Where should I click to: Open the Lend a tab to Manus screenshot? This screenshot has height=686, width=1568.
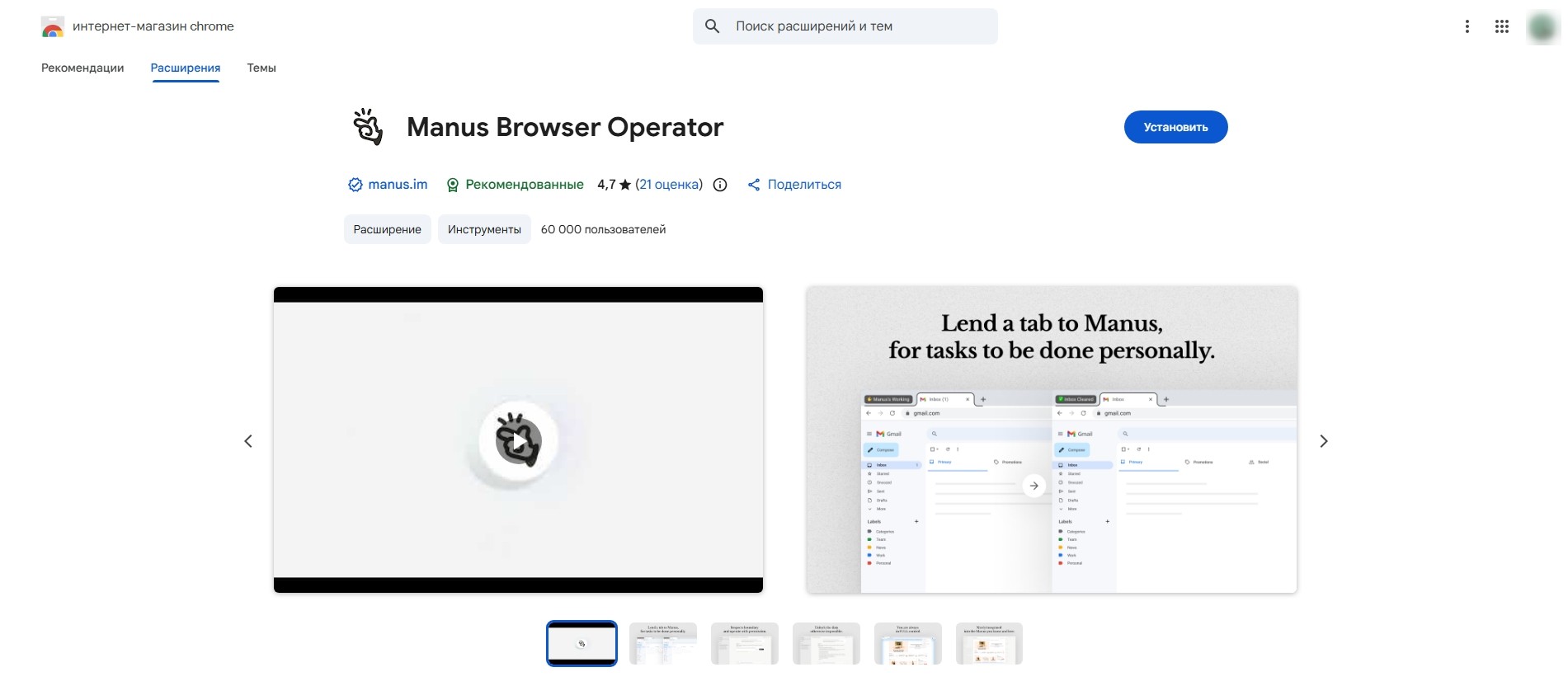point(1052,439)
